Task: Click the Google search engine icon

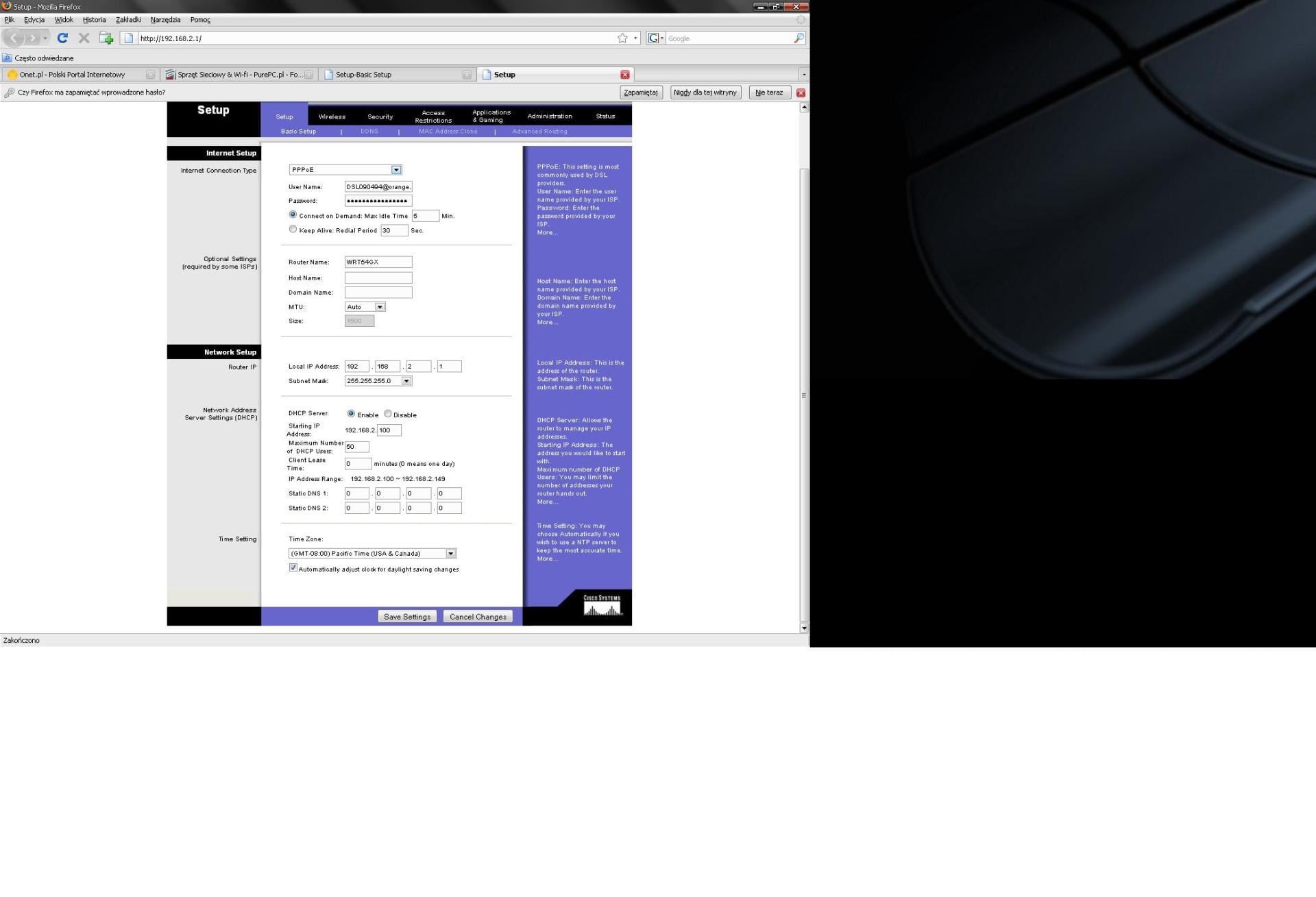Action: pyautogui.click(x=654, y=38)
